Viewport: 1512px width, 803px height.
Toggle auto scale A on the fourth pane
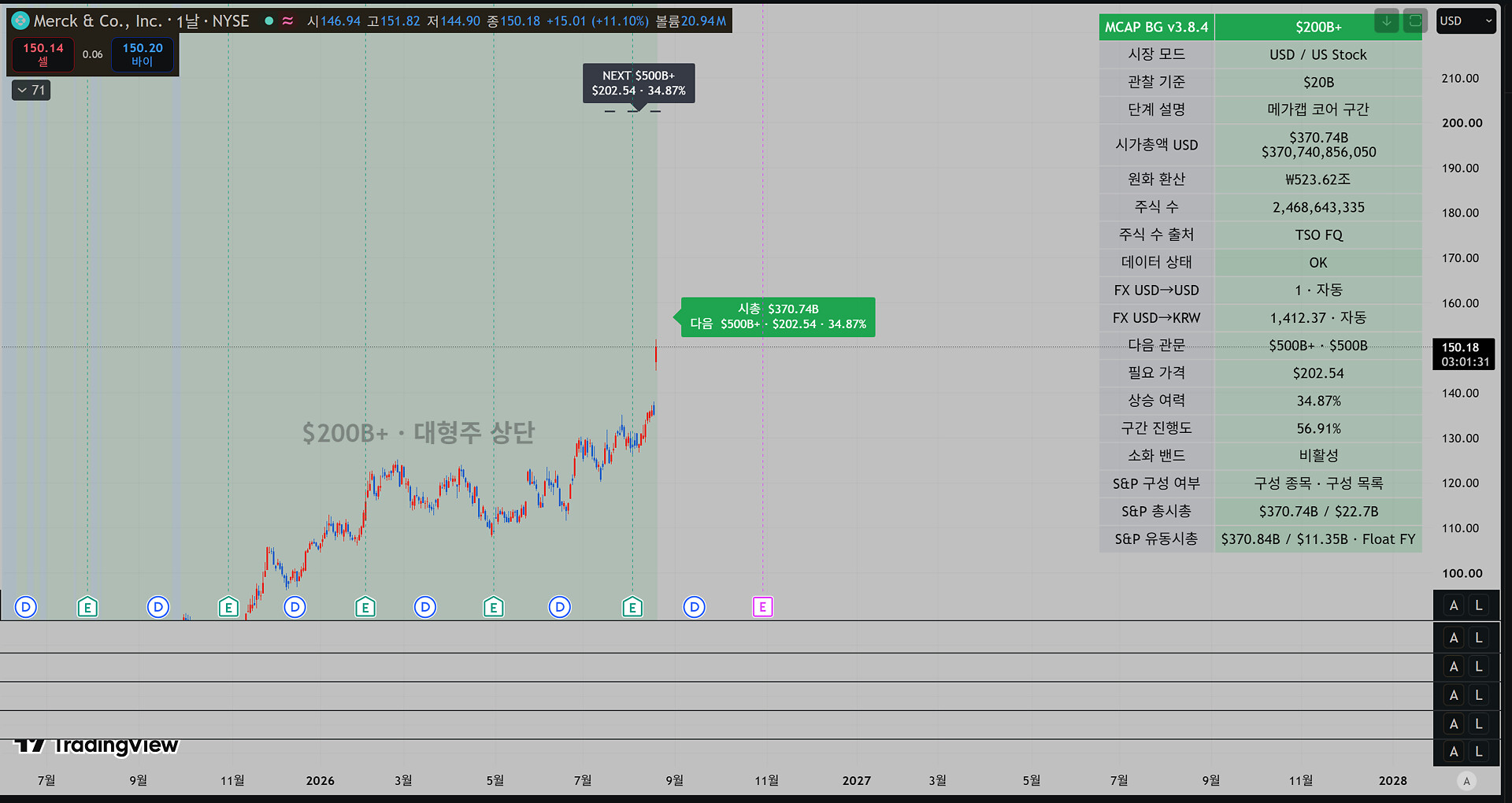[1454, 695]
